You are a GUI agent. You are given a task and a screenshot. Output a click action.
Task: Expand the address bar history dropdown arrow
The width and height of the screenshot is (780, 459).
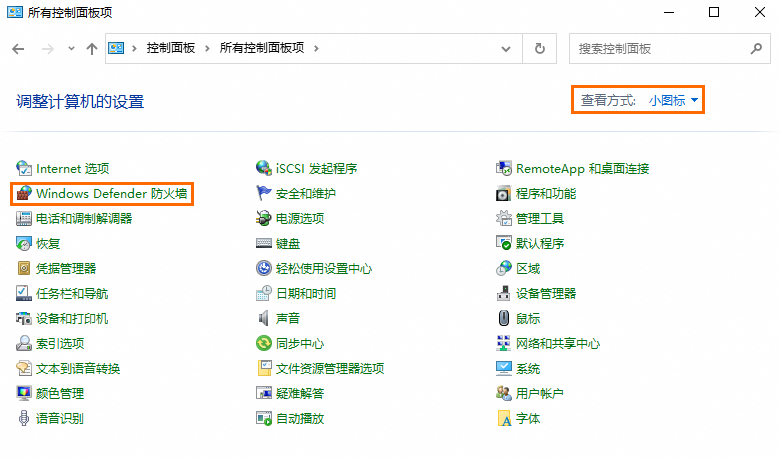[x=513, y=48]
